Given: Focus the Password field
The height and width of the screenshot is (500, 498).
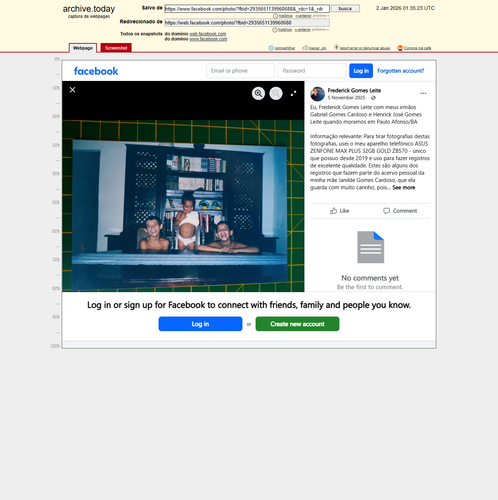Looking at the screenshot, I should [x=312, y=71].
